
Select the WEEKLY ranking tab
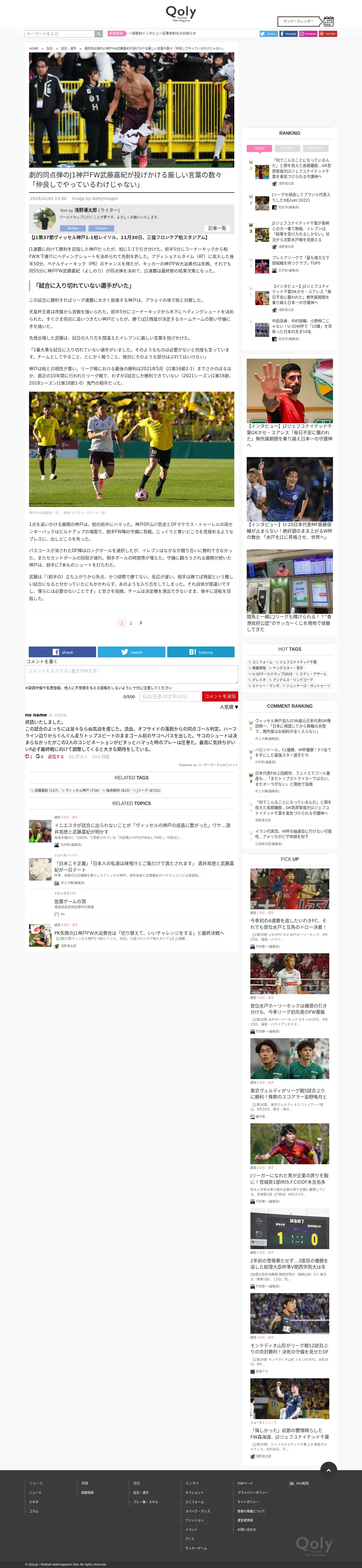287,148
